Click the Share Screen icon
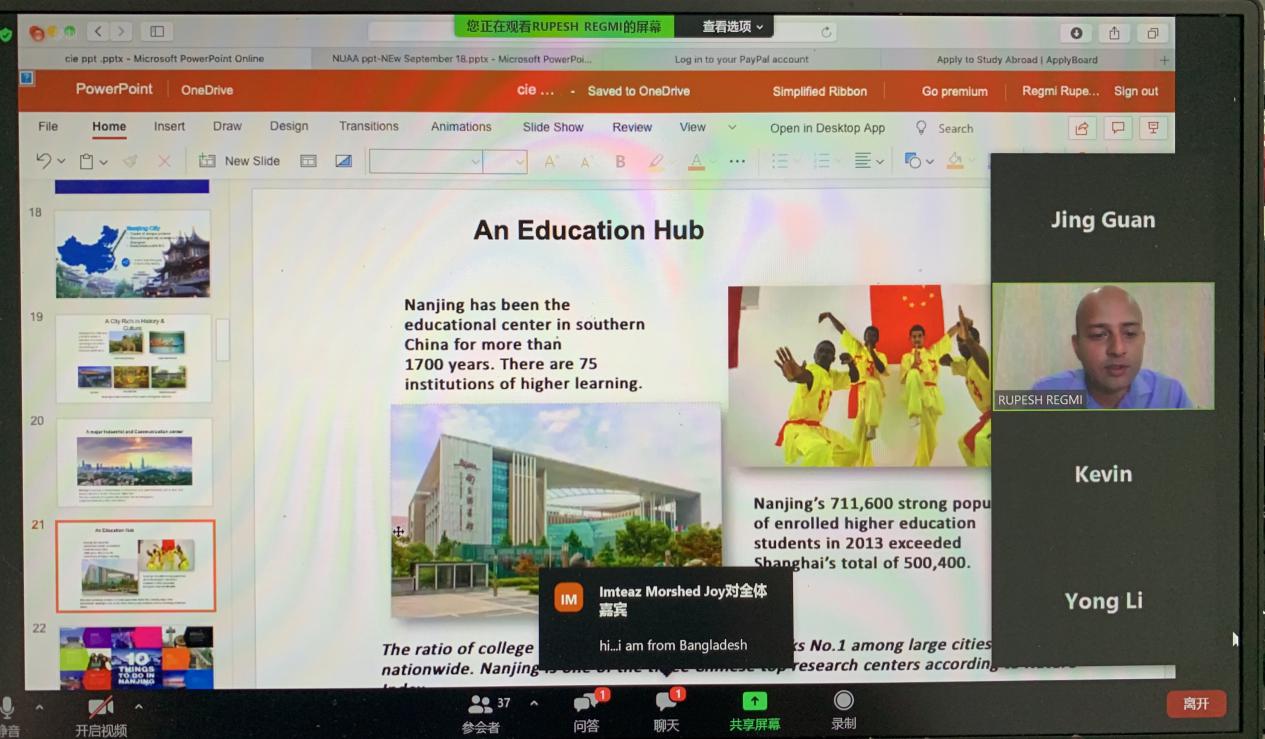Screen dimensions: 1265x739 coord(754,702)
